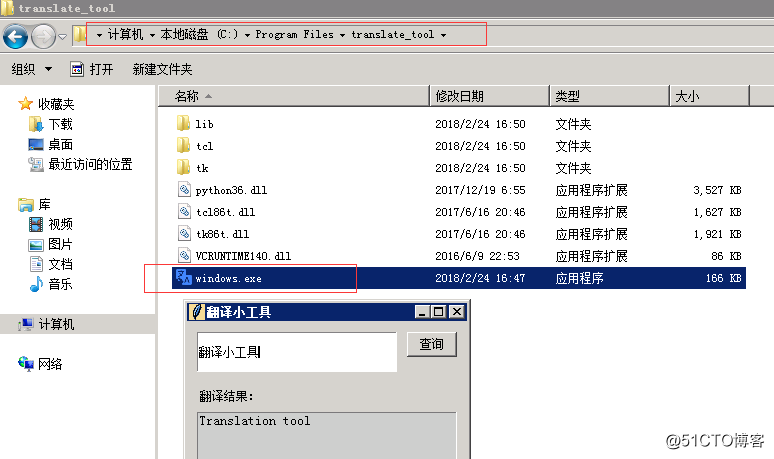Maximize the 翻译小工具 window
Image resolution: width=774 pixels, height=459 pixels.
pos(438,312)
